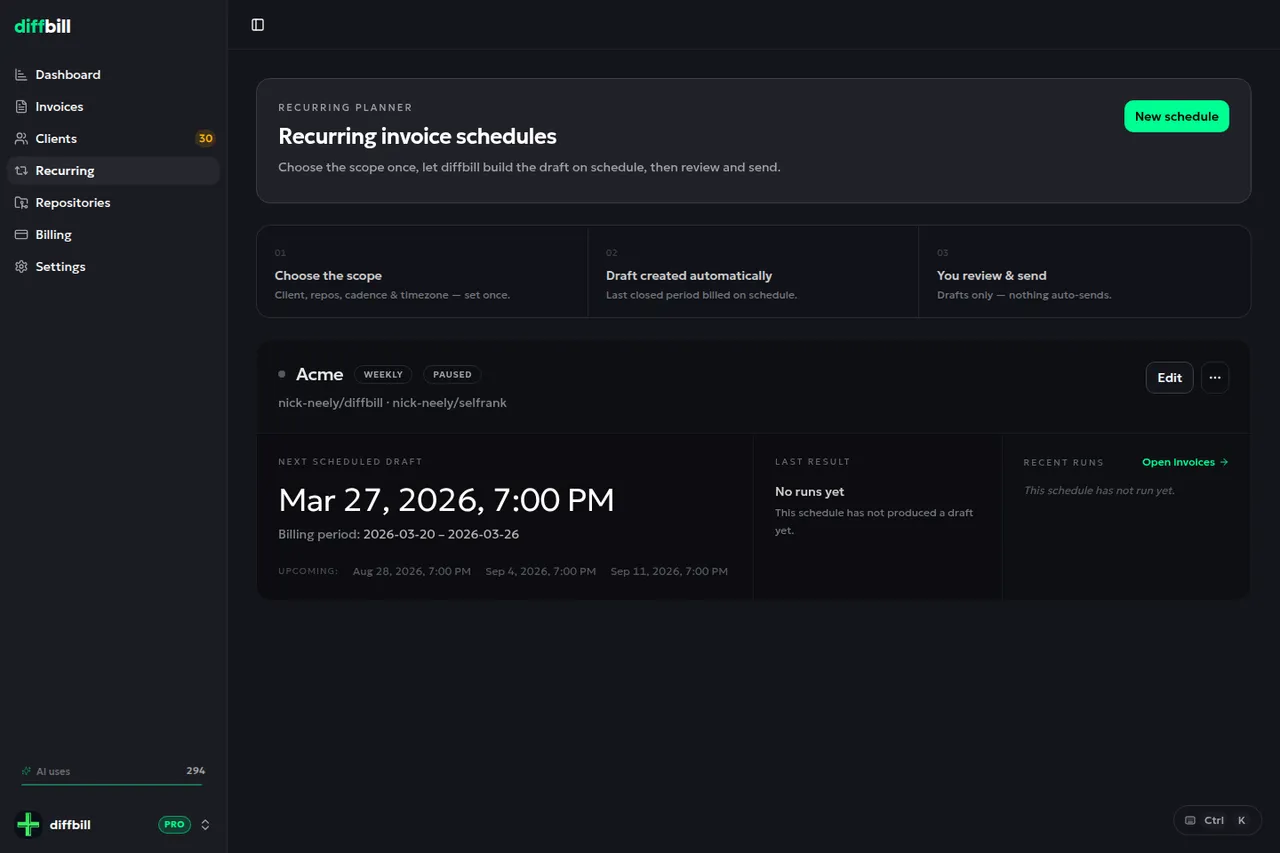Click the keyboard icon in shortcut pill
This screenshot has width=1280, height=853.
(x=1190, y=821)
